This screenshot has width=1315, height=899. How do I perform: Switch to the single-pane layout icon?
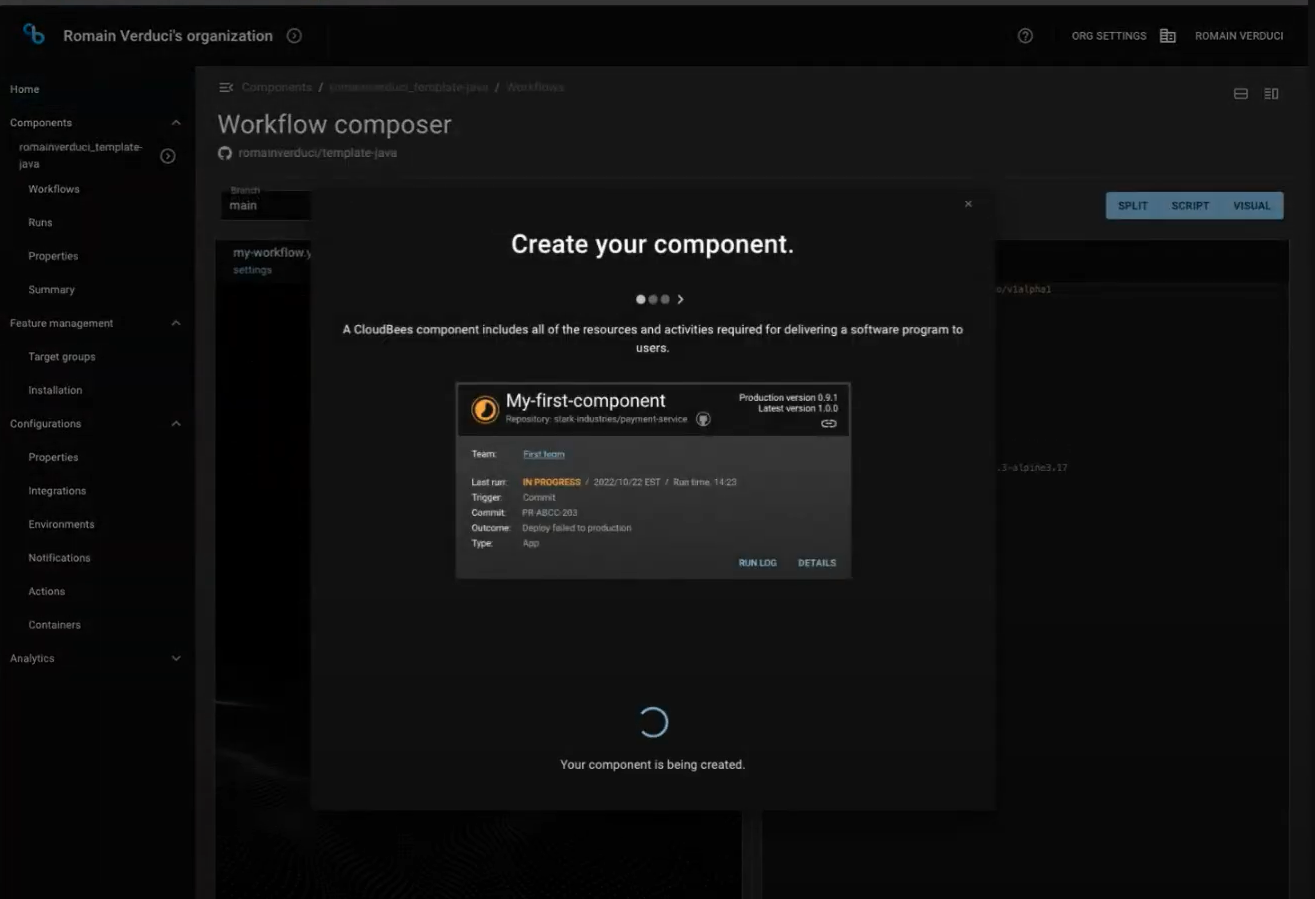(1241, 94)
